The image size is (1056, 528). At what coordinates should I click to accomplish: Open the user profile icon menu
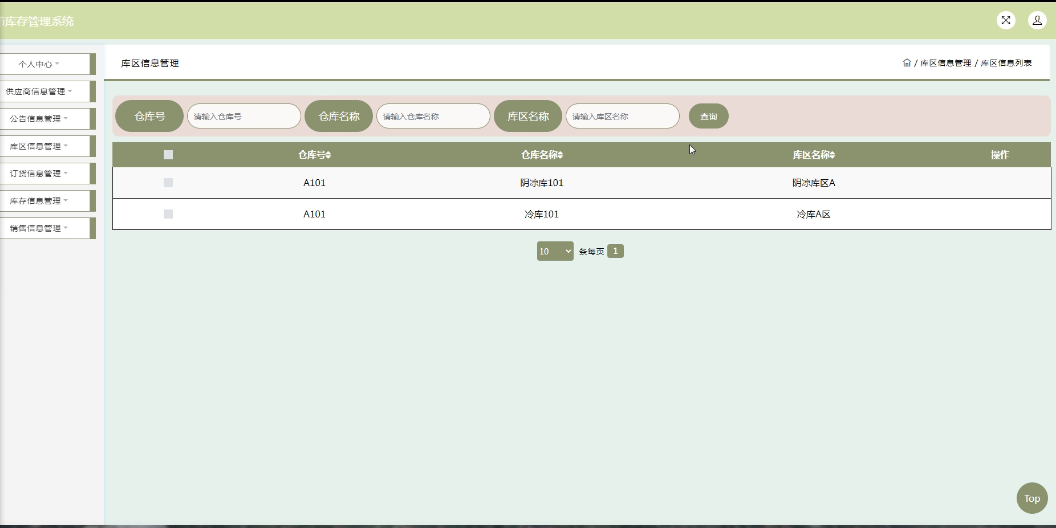[x=1037, y=21]
